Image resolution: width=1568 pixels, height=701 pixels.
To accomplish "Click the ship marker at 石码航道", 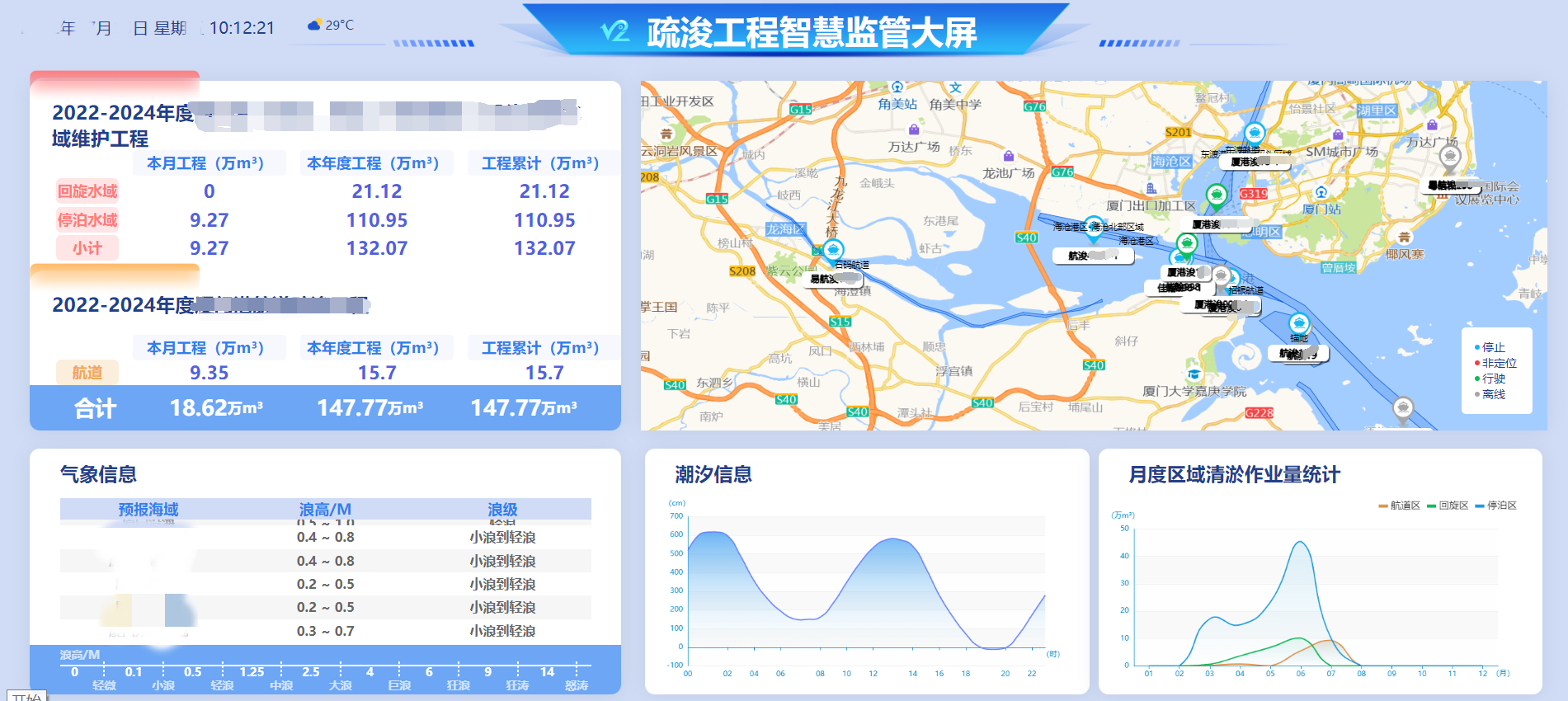I will pos(834,250).
